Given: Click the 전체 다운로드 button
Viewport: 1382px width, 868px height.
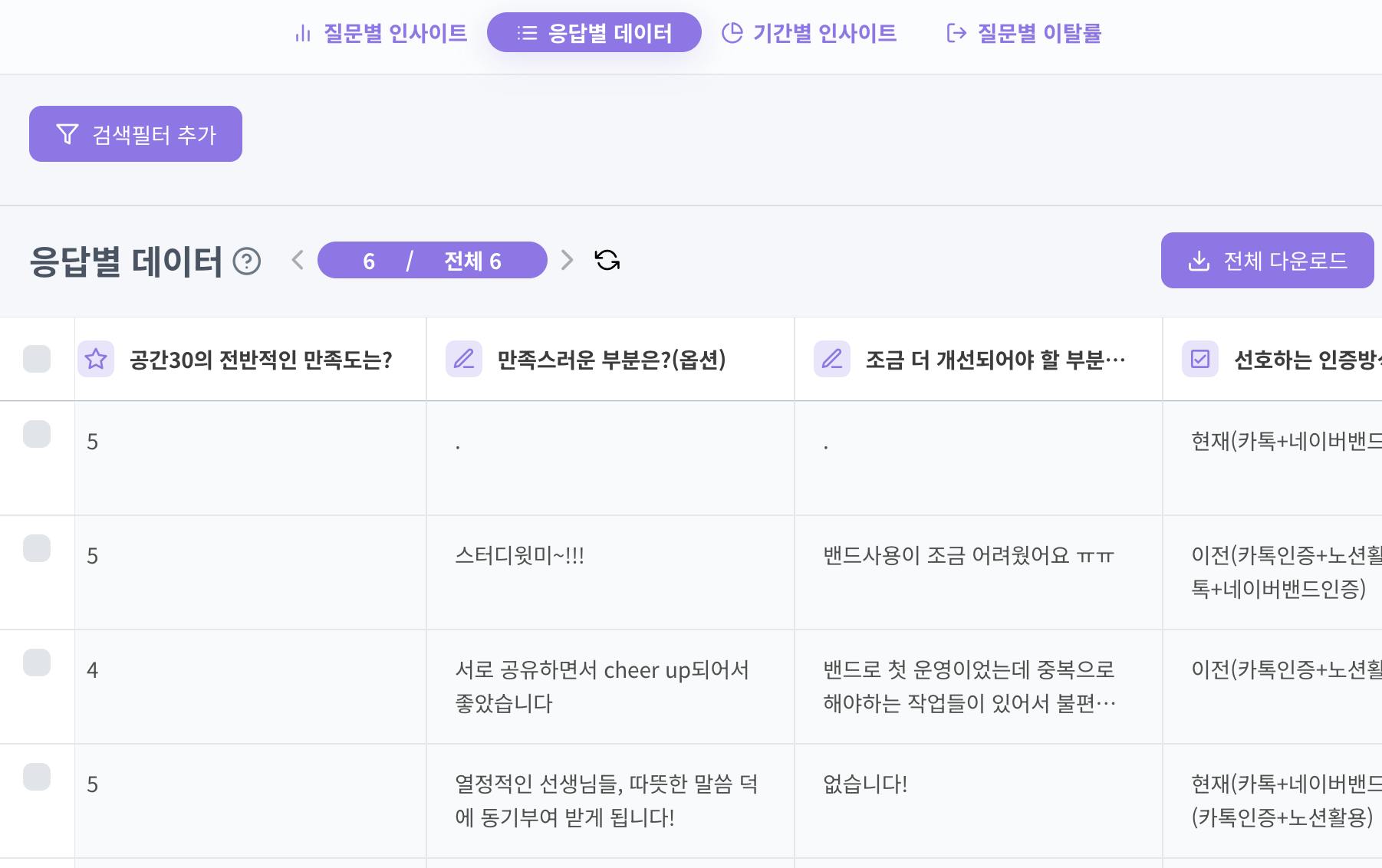Looking at the screenshot, I should click(x=1267, y=261).
